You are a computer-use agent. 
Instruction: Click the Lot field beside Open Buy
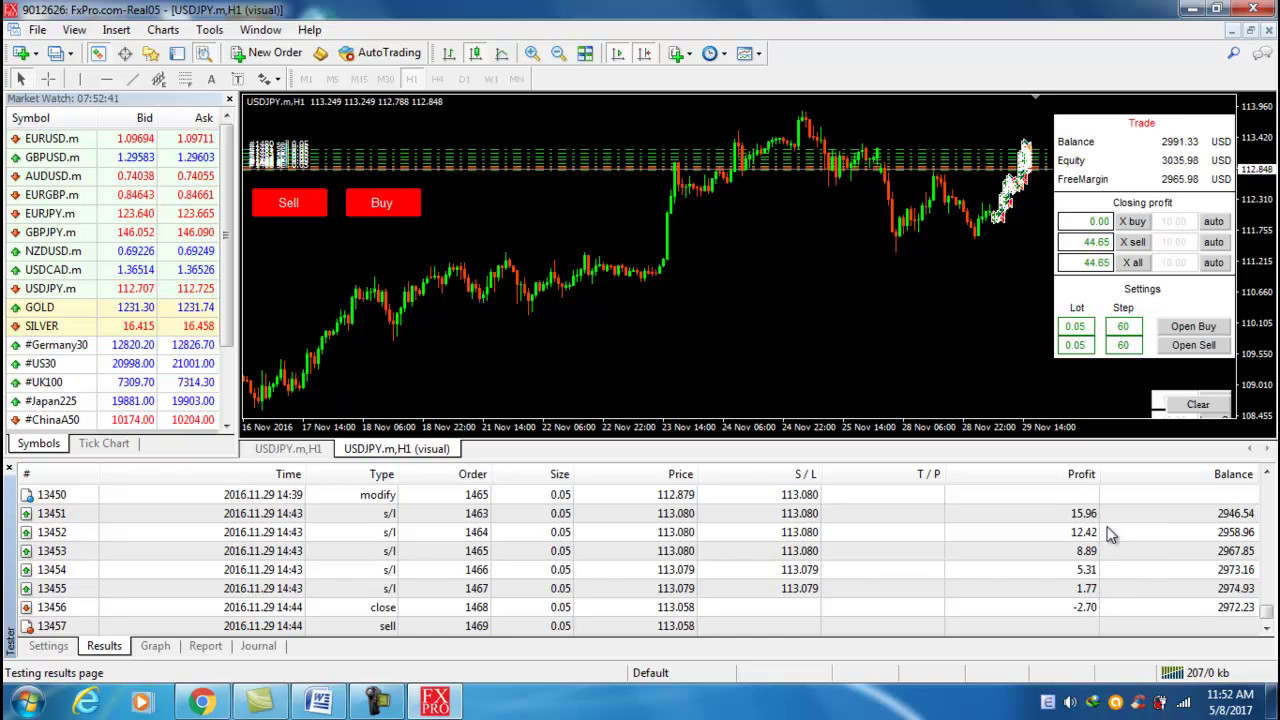coord(1076,326)
